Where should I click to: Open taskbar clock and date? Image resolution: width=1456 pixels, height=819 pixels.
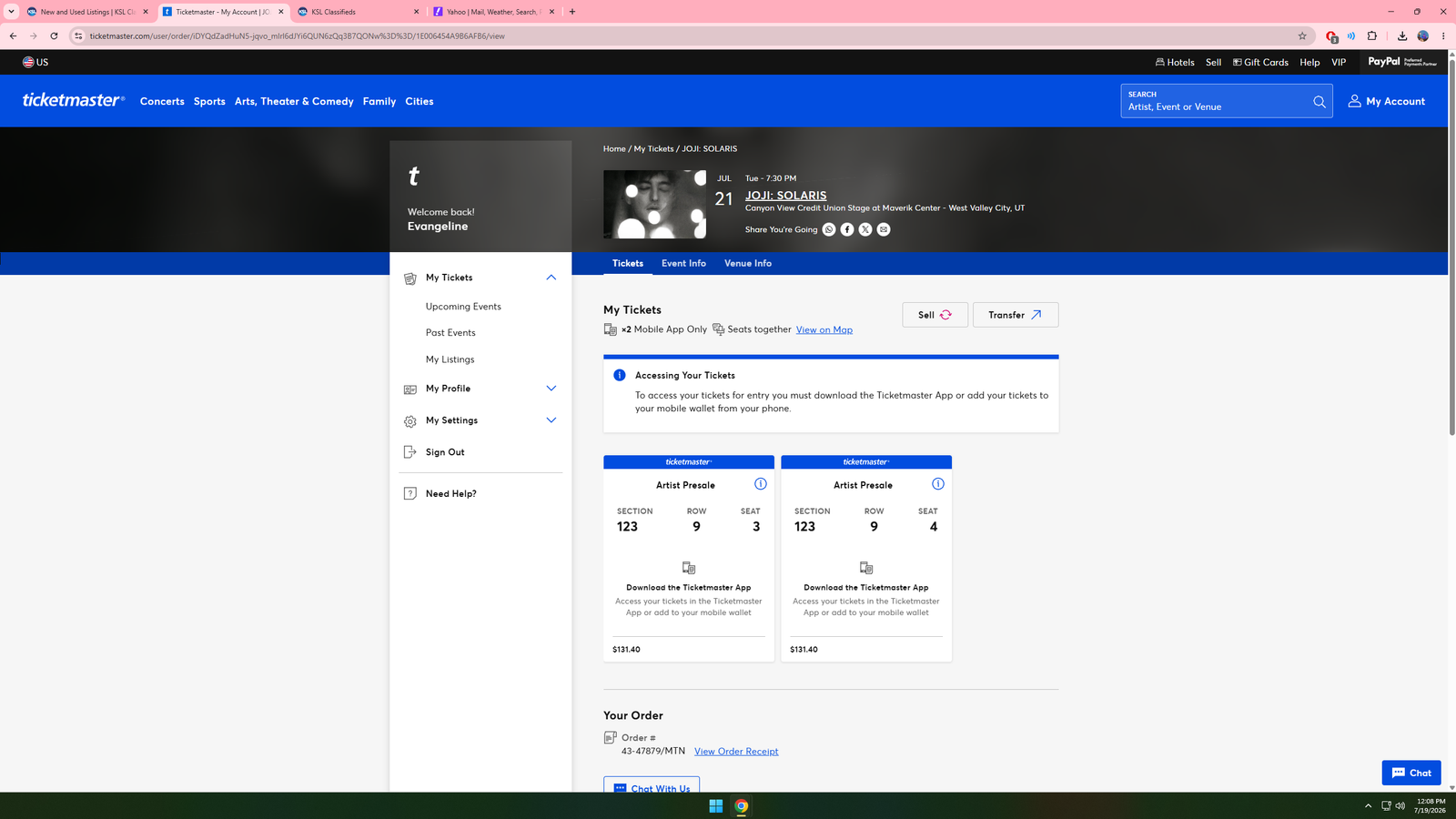1430,806
